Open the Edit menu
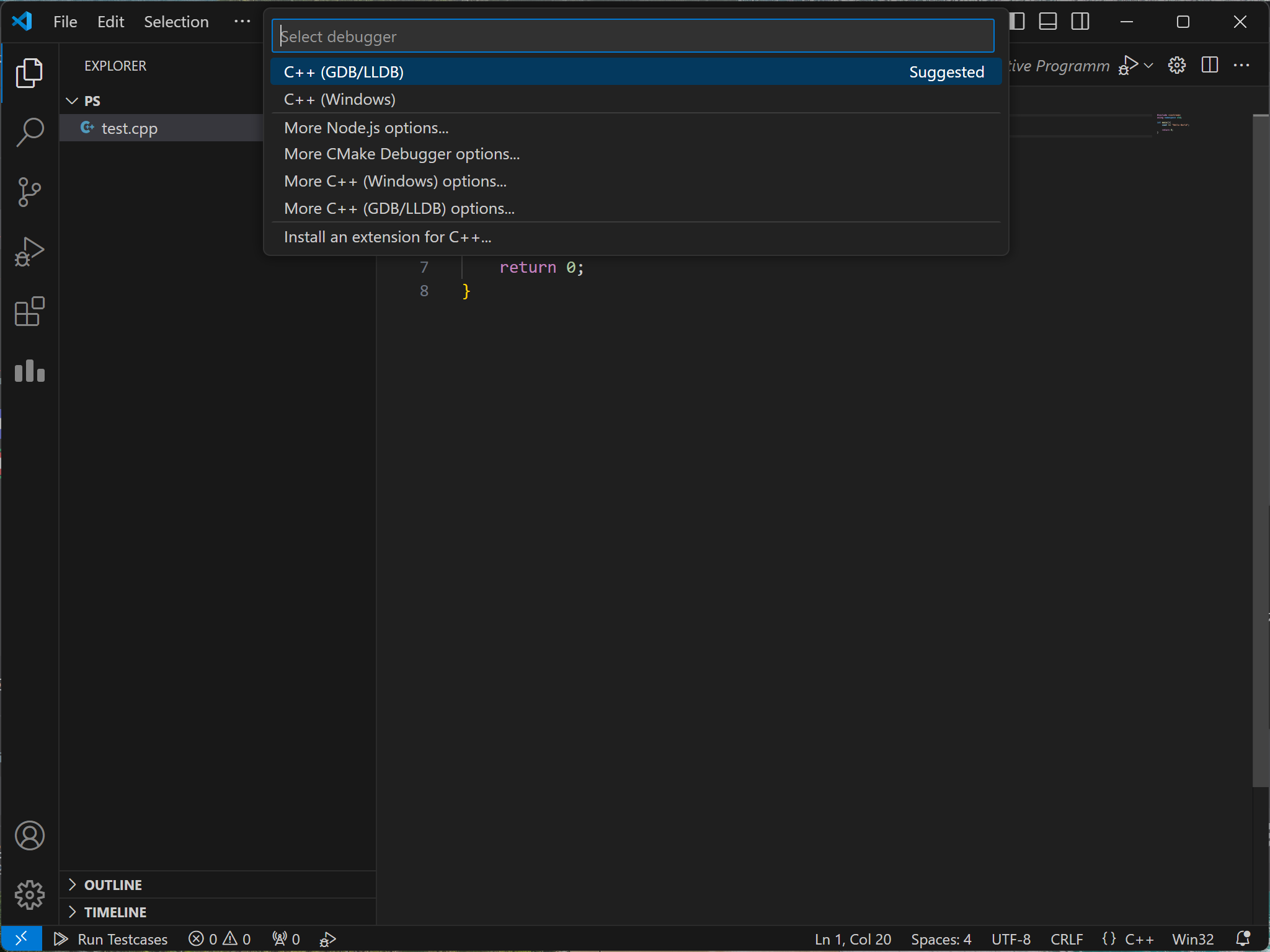This screenshot has height=952, width=1270. [x=110, y=22]
